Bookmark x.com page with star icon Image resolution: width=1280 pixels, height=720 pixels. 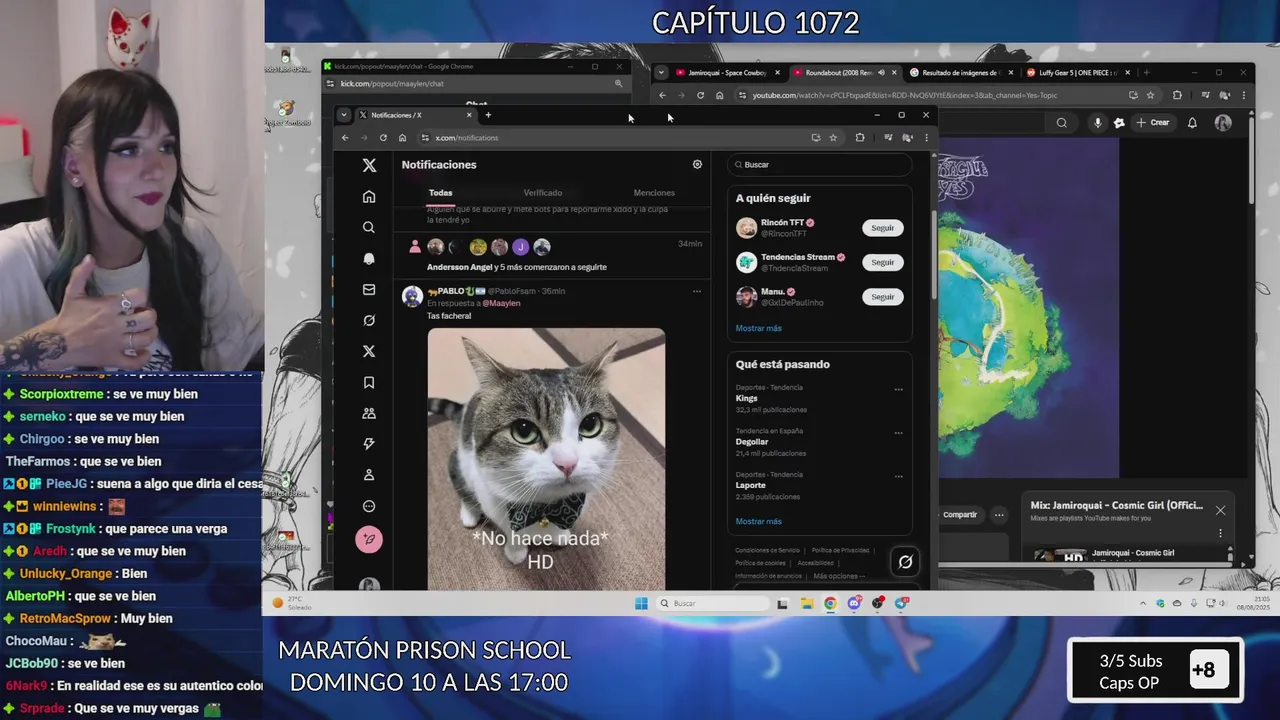click(x=833, y=138)
